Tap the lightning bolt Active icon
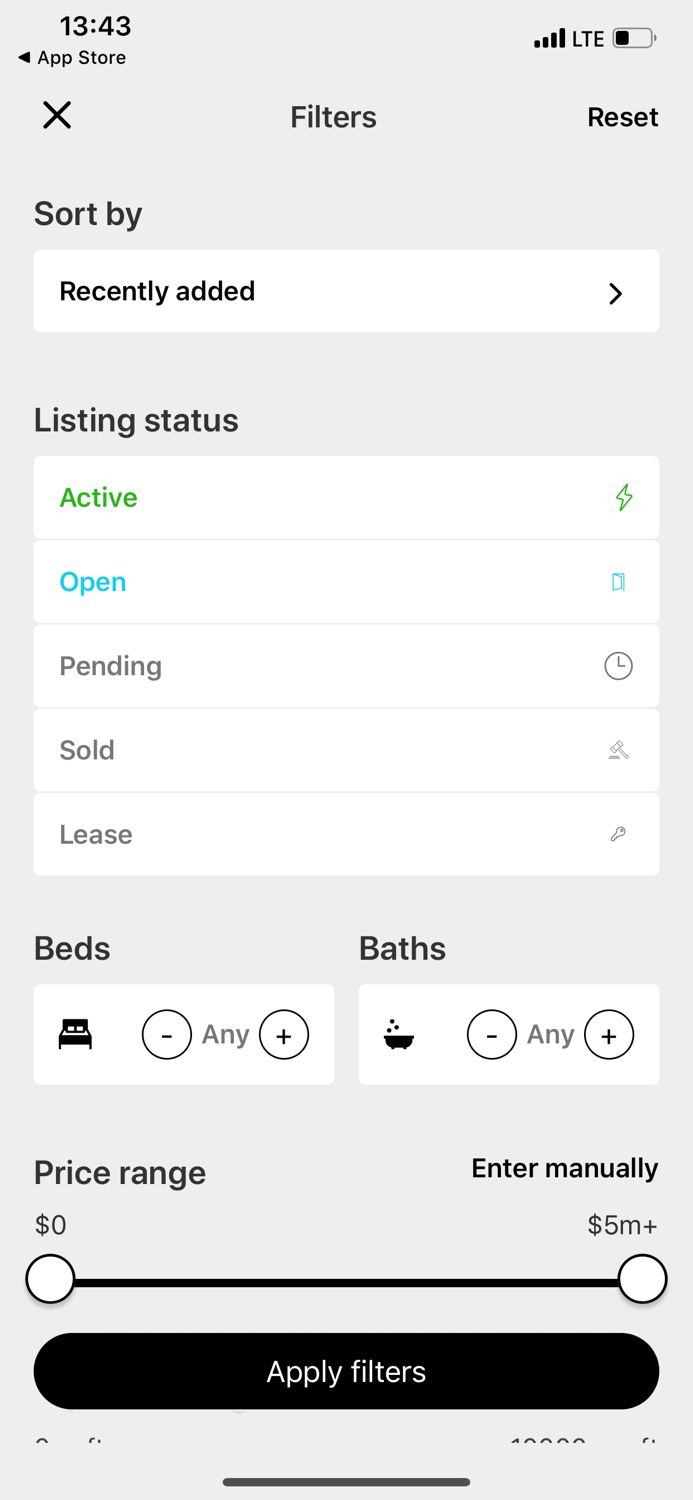This screenshot has width=693, height=1500. 624,497
